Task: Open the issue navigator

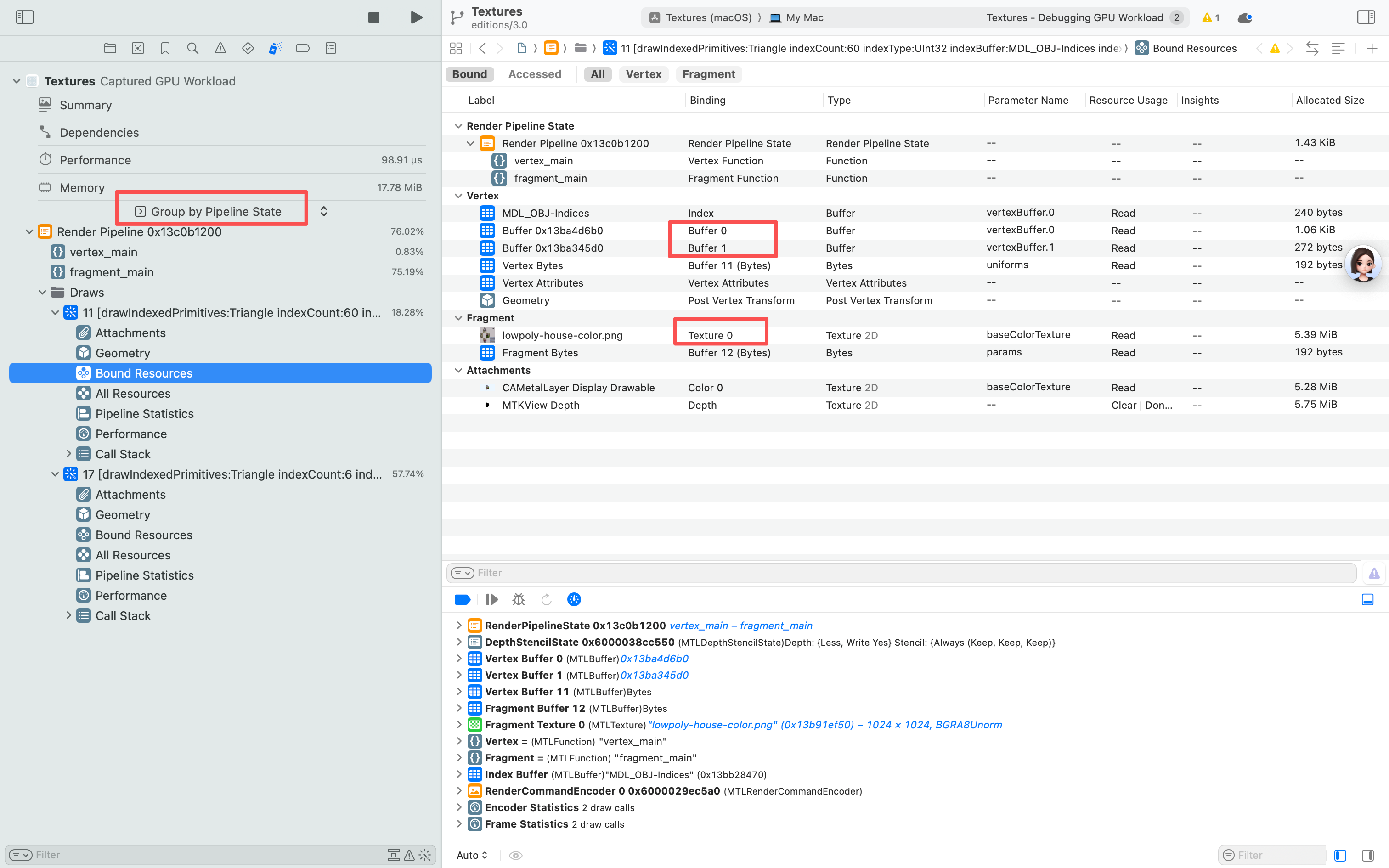Action: click(x=220, y=48)
